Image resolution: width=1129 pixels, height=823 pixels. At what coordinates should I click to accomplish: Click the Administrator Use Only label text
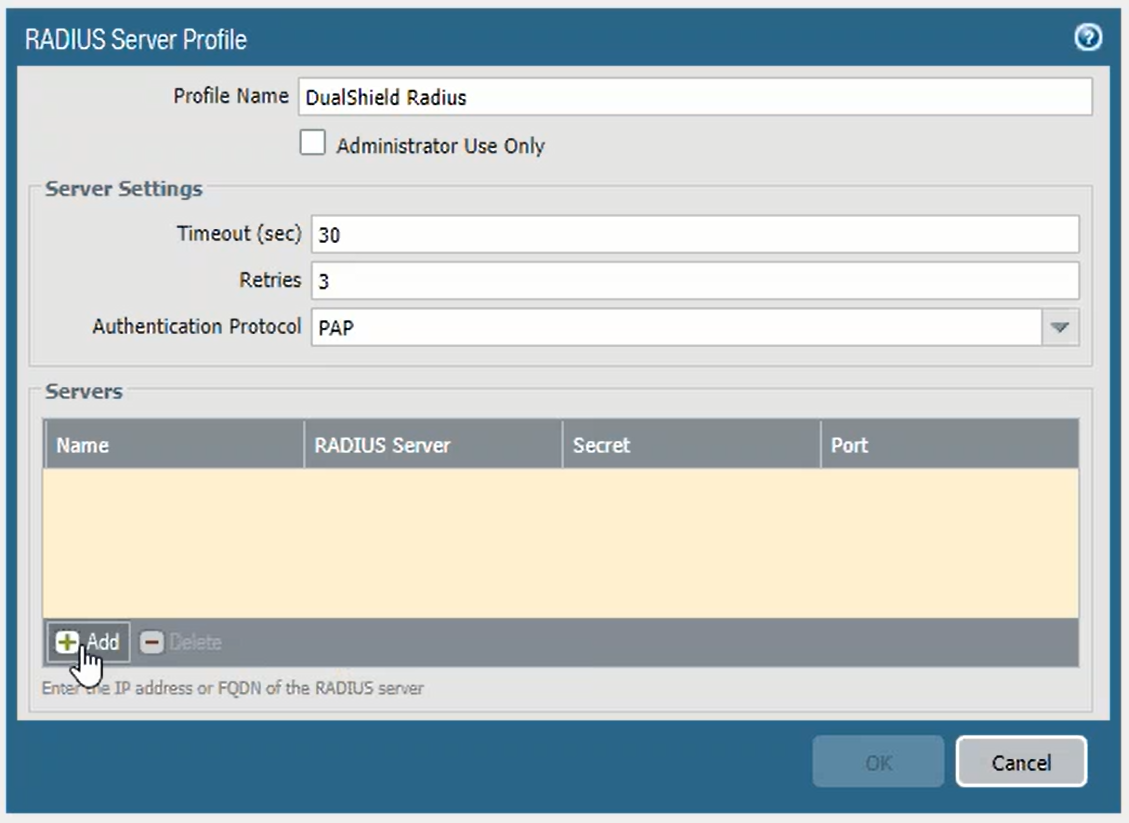coord(440,146)
